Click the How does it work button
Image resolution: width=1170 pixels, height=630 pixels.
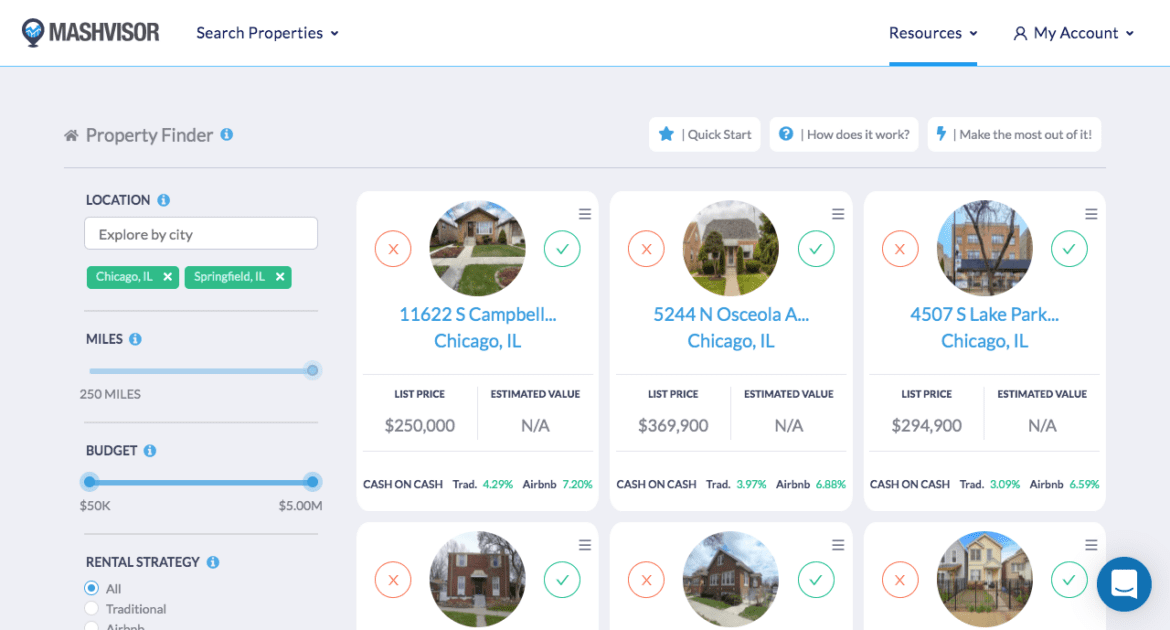[x=843, y=134]
